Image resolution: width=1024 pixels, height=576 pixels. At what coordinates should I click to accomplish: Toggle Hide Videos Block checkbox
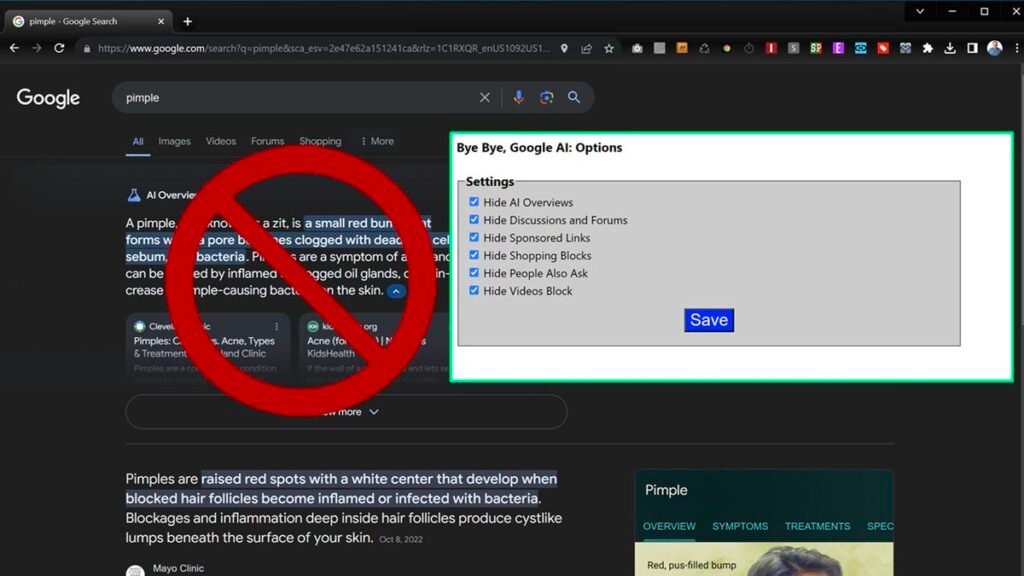tap(474, 291)
